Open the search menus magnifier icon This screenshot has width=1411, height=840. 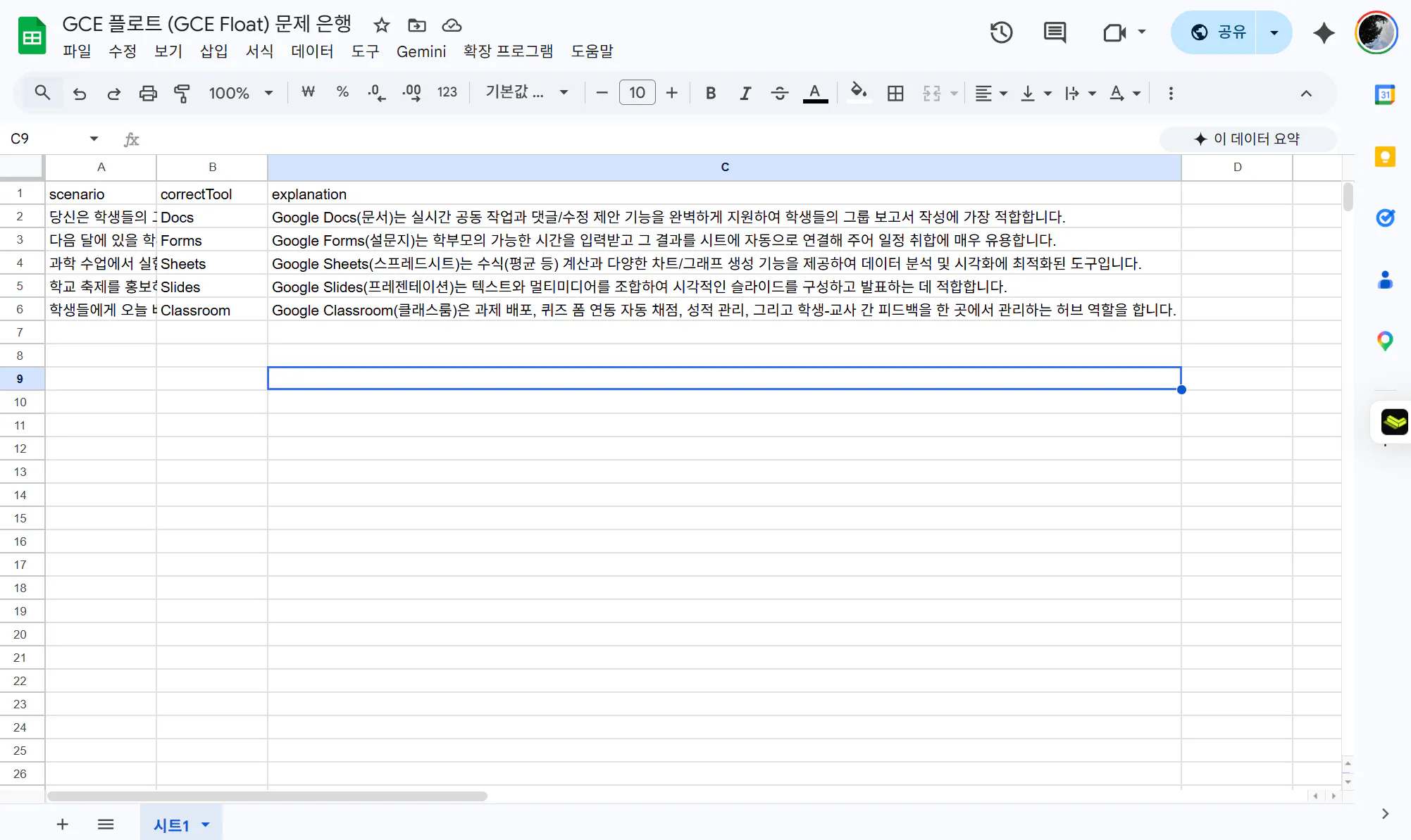[42, 93]
